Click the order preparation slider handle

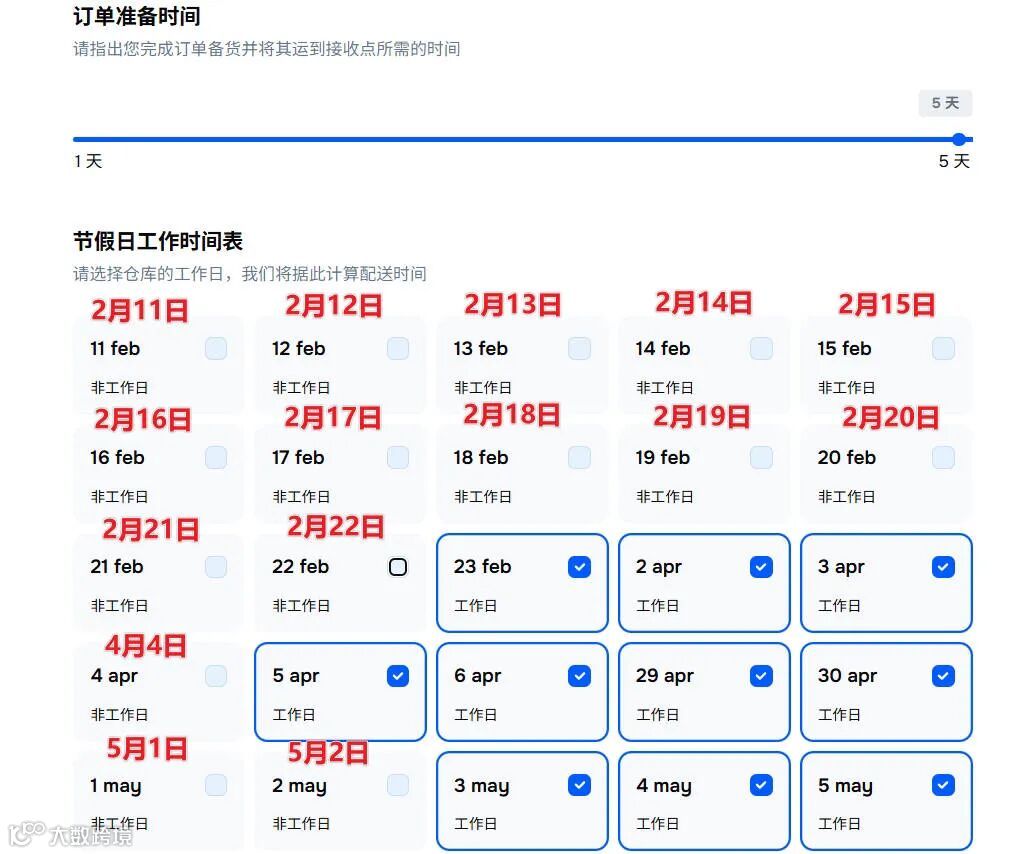(959, 139)
